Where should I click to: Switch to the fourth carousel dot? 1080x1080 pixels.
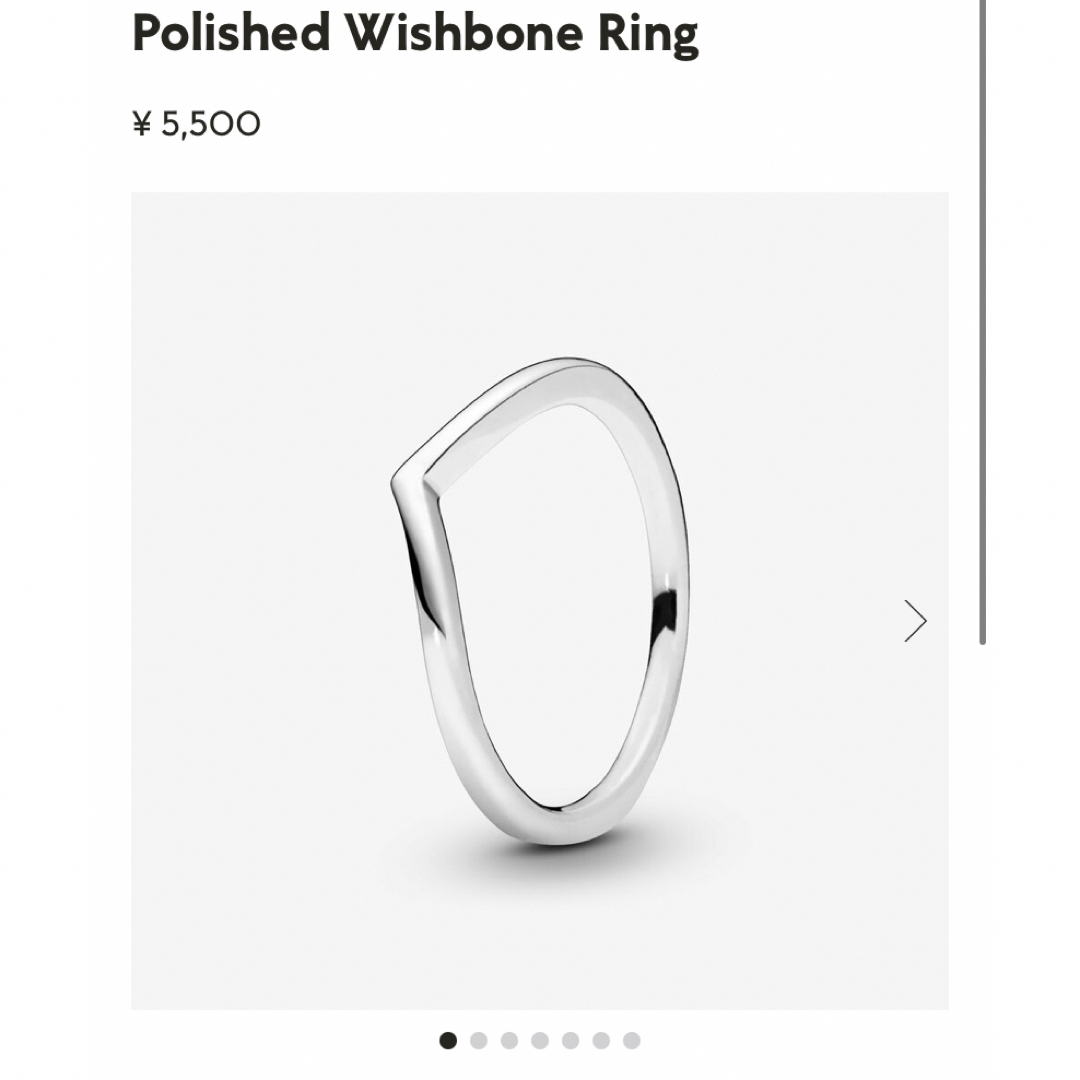pos(540,1040)
